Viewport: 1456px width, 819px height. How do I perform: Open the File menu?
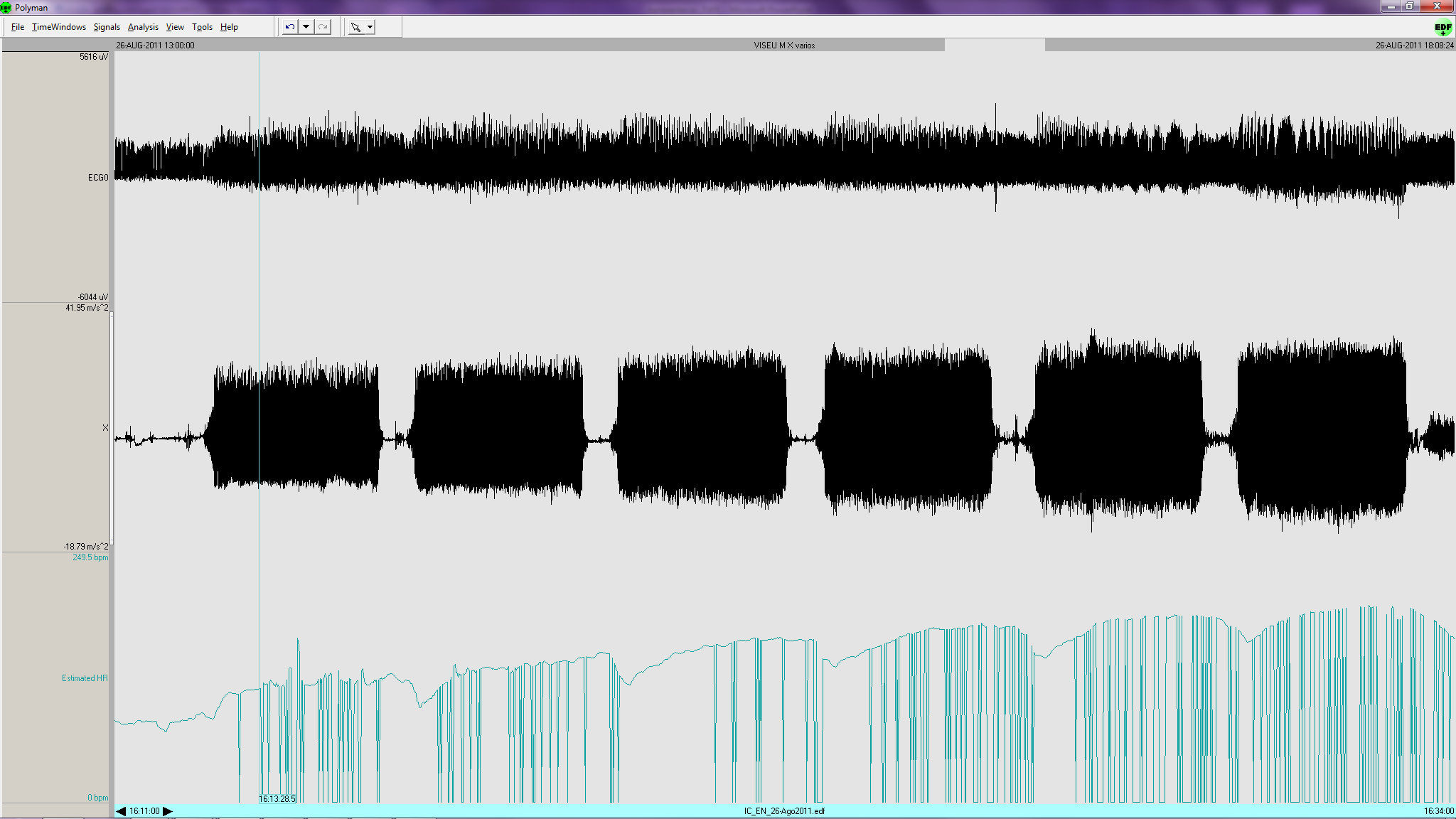[x=18, y=27]
